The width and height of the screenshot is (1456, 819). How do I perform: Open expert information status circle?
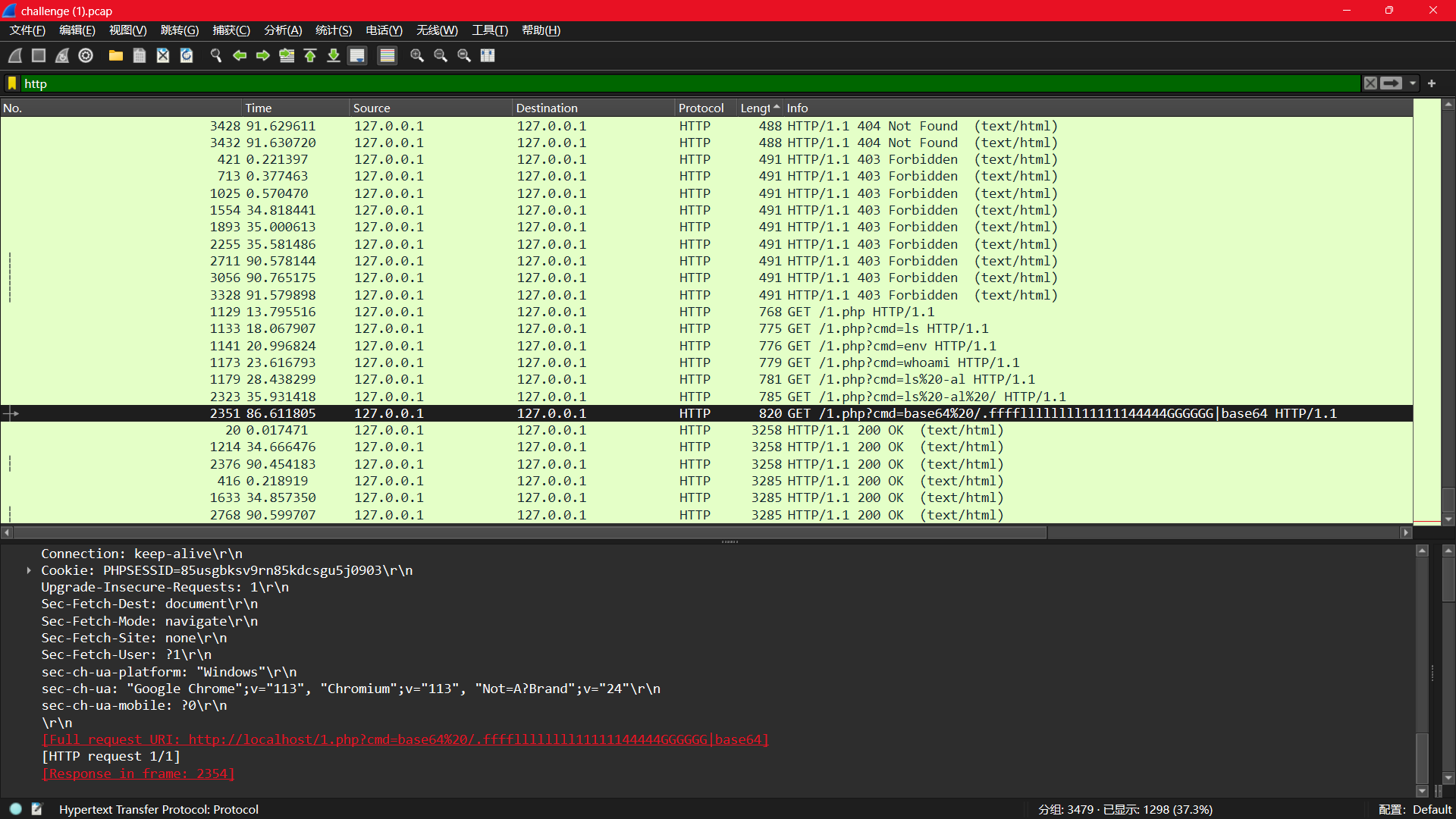(15, 809)
